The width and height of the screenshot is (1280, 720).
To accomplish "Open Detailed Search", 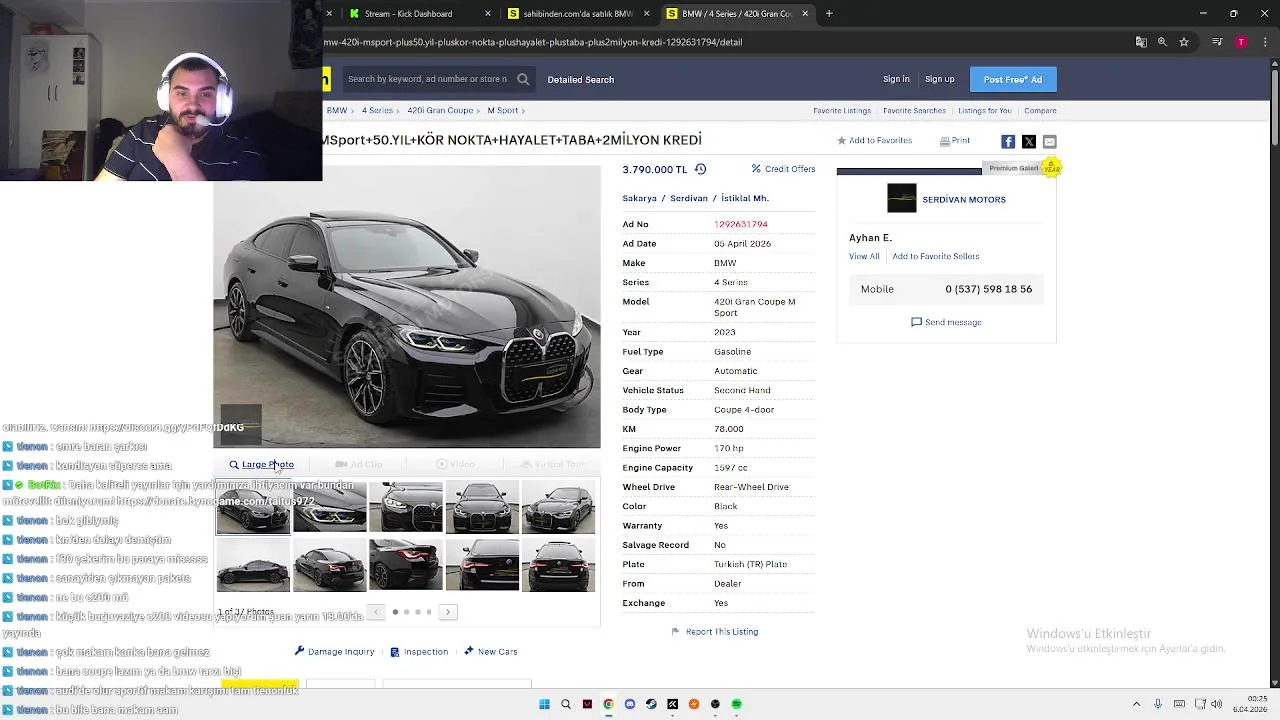I will click(x=580, y=79).
